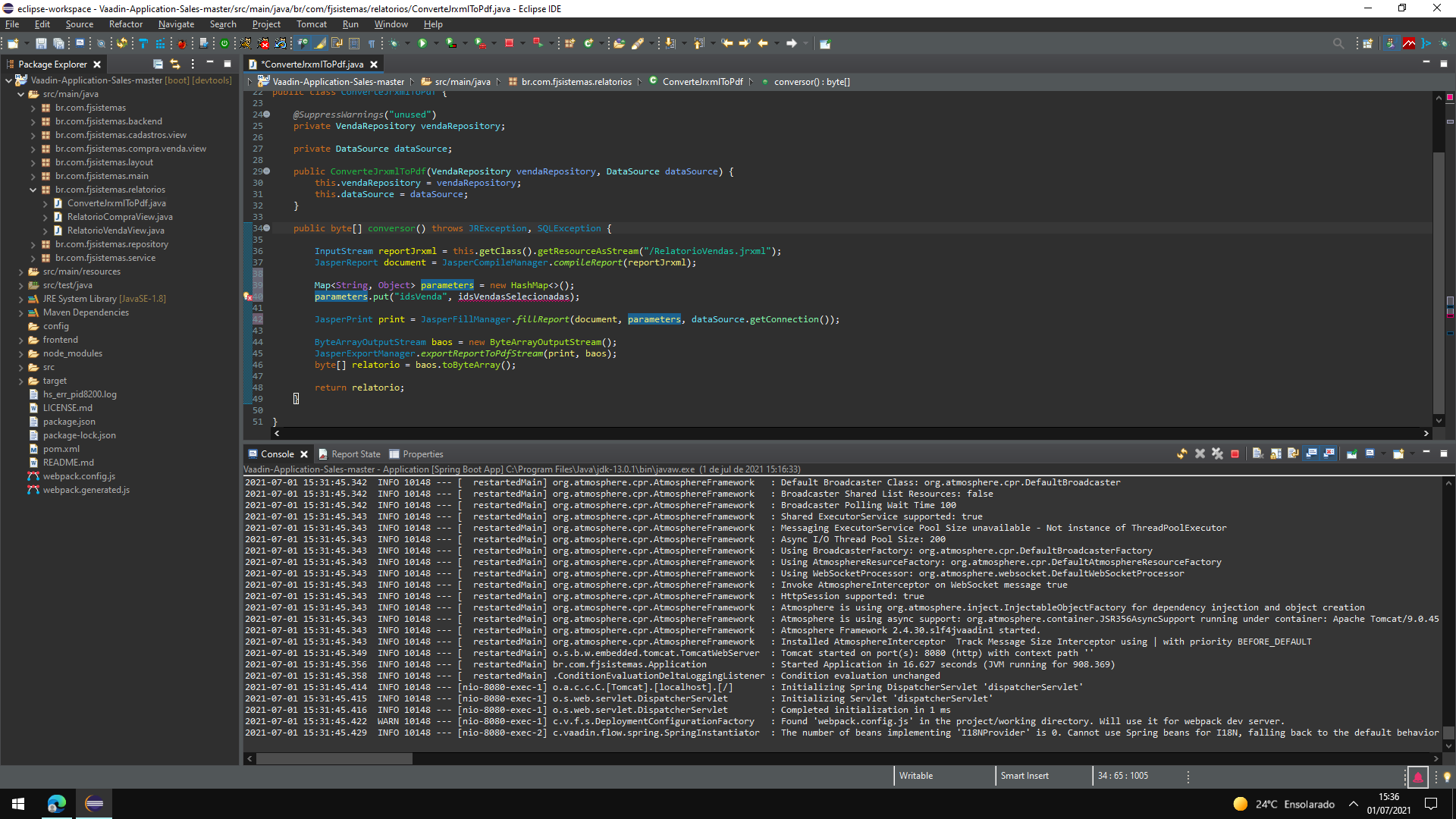Switch to the Report State tab
The width and height of the screenshot is (1456, 819).
[x=350, y=454]
